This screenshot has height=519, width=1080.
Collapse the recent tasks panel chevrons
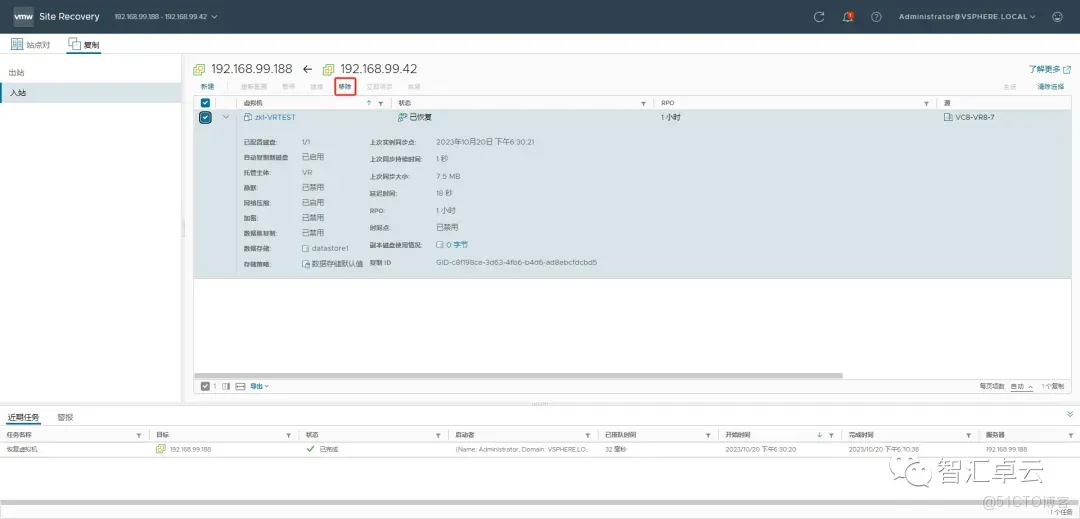(x=1070, y=414)
